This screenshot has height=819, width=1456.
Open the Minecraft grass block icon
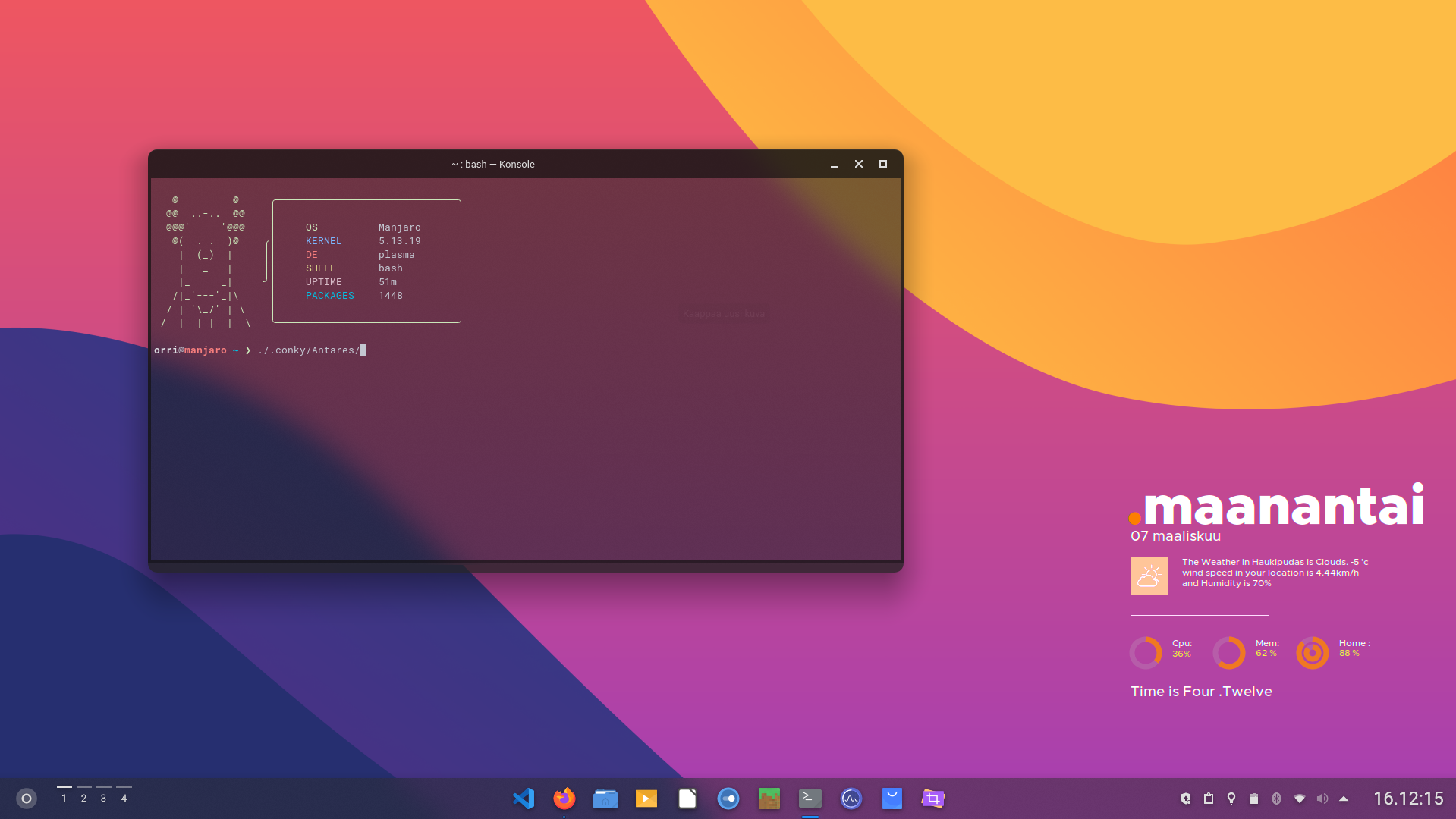click(x=769, y=799)
